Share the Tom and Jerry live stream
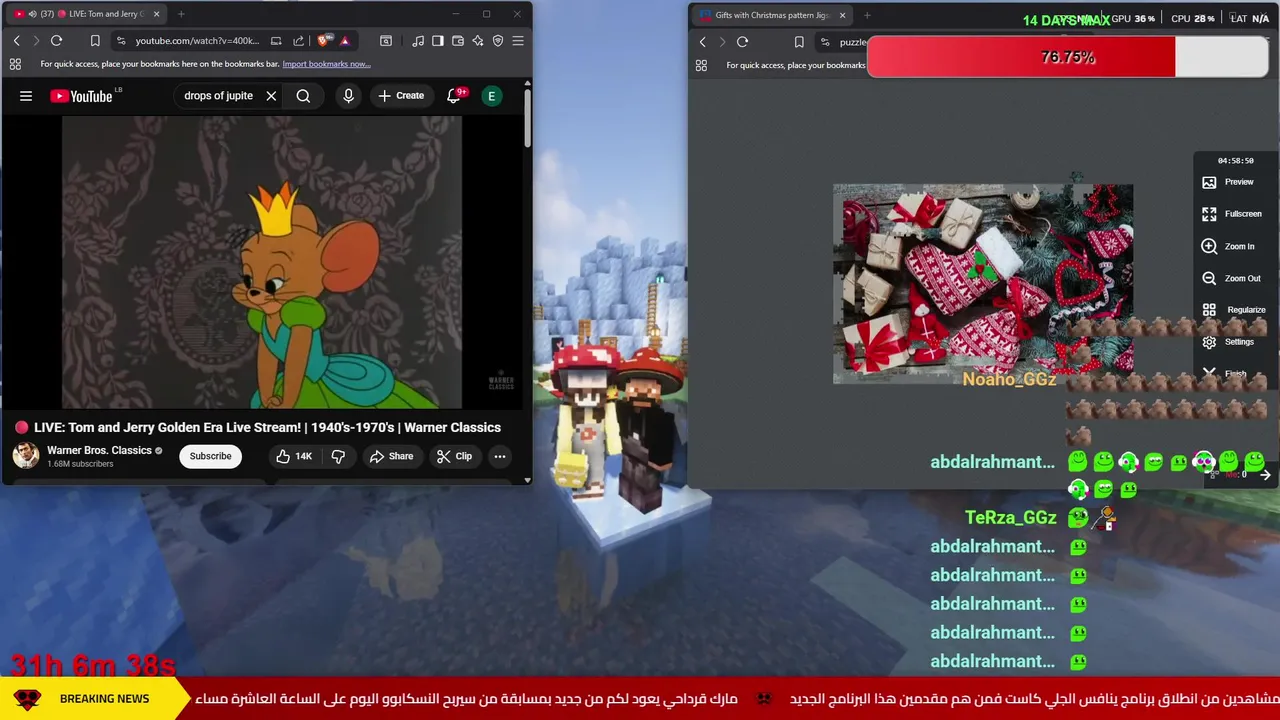 (391, 456)
